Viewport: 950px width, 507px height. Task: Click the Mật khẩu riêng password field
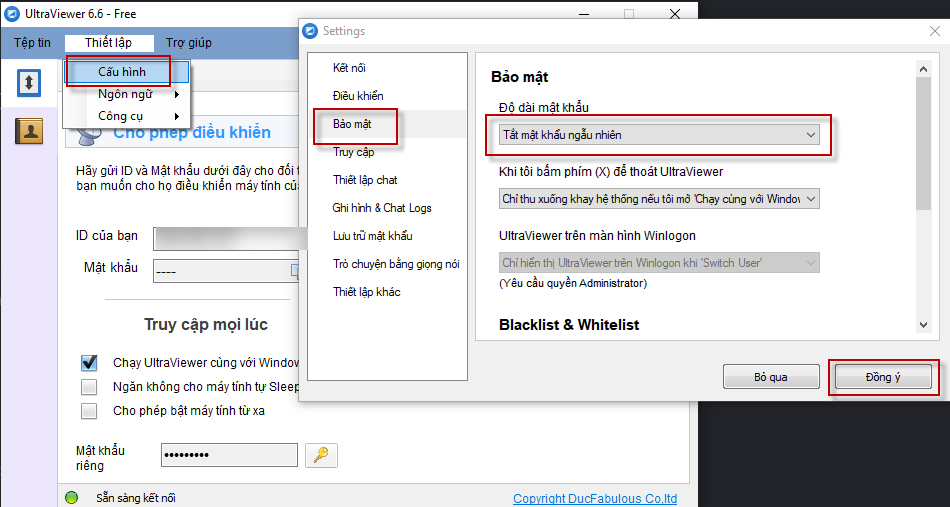[x=229, y=455]
